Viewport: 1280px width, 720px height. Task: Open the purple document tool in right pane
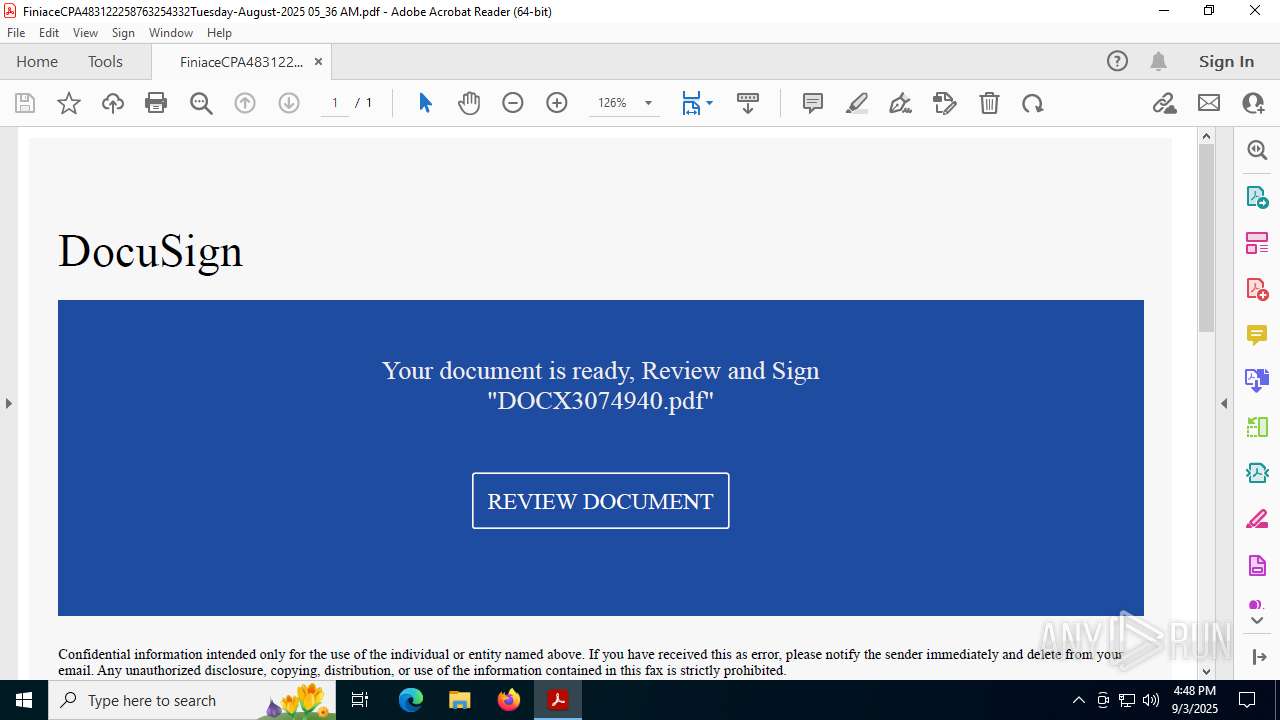point(1257,565)
